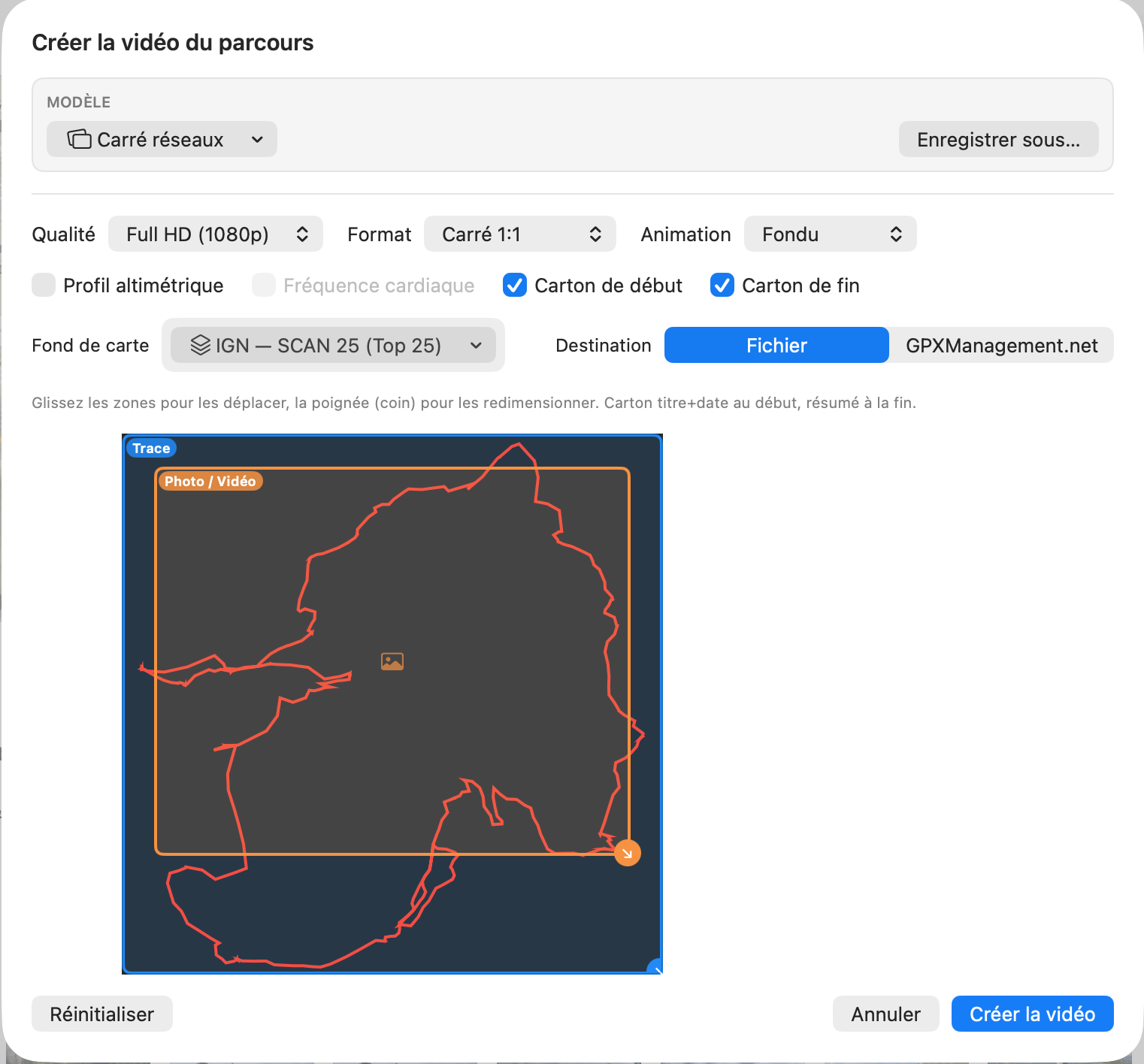Click the Annuler button
1144x1064 pixels.
point(886,1014)
